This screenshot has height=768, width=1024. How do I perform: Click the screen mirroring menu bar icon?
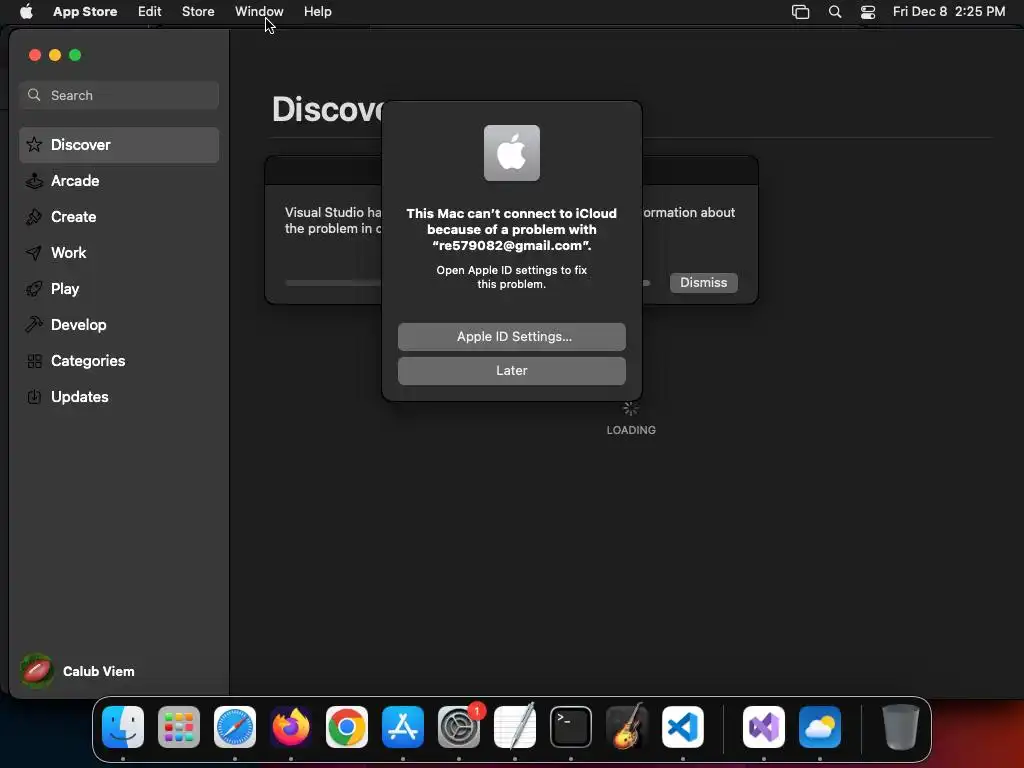[800, 12]
